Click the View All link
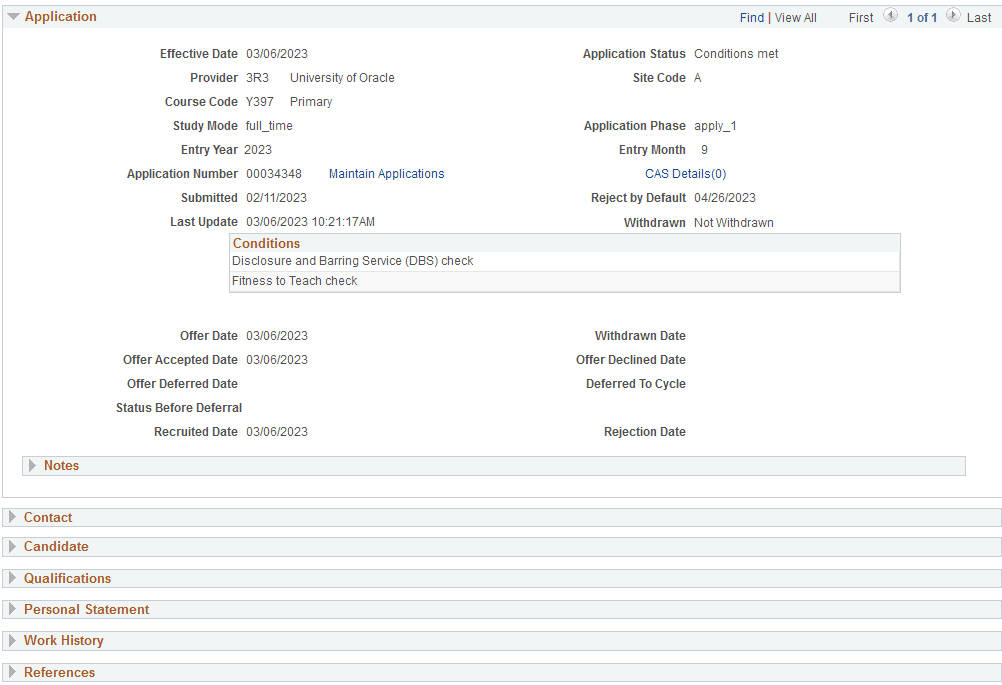Screen dimensions: 1002x685 [796, 18]
